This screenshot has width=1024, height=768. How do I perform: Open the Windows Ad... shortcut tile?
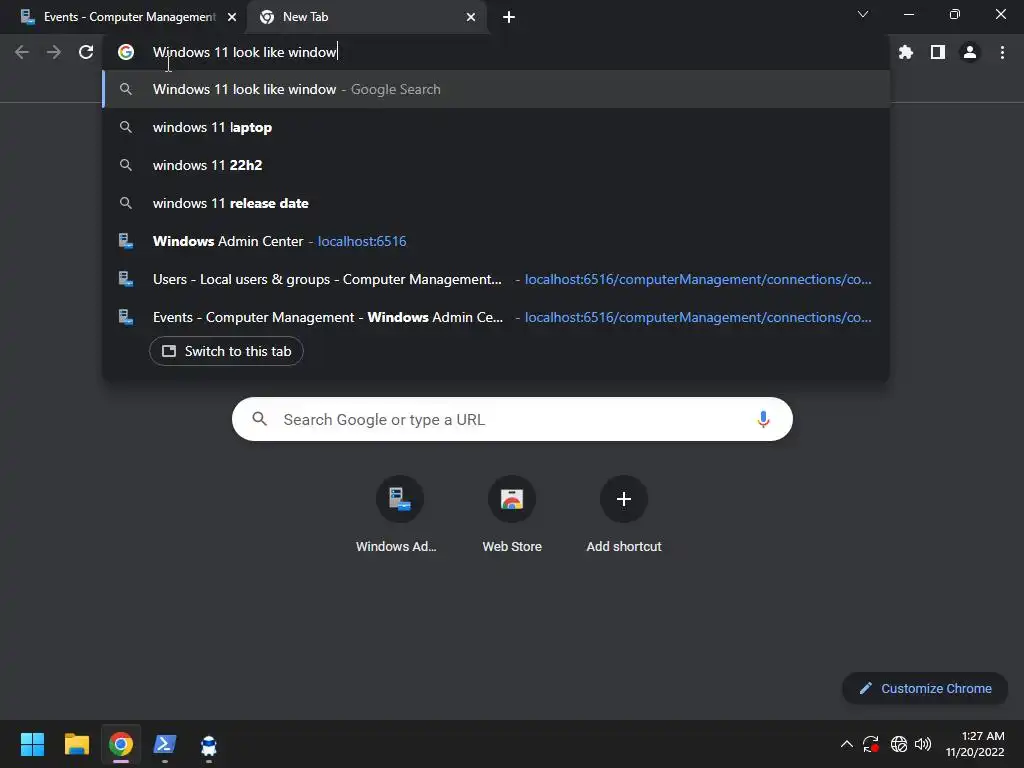click(399, 515)
